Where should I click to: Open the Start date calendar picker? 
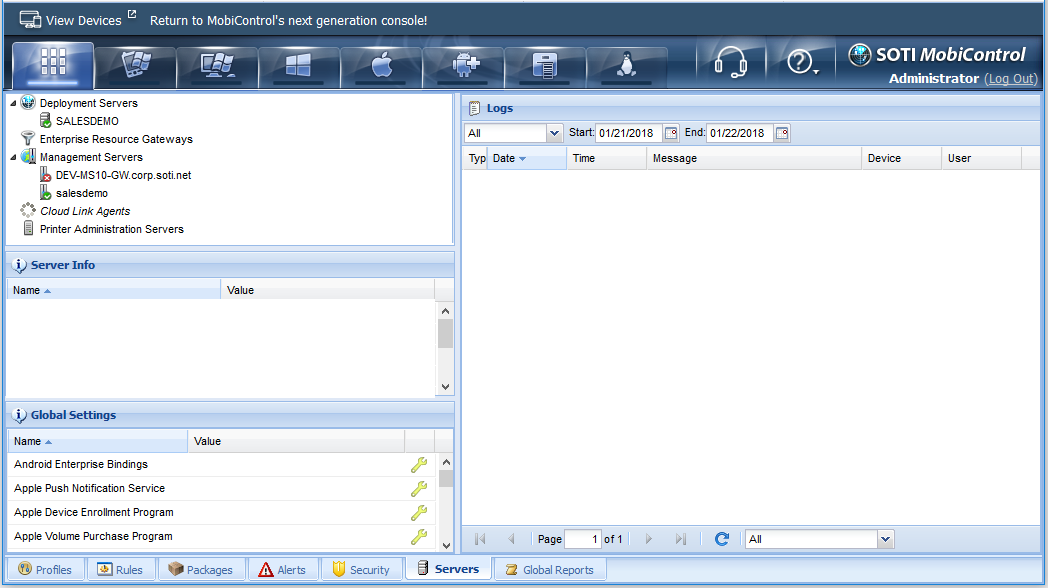coord(671,133)
